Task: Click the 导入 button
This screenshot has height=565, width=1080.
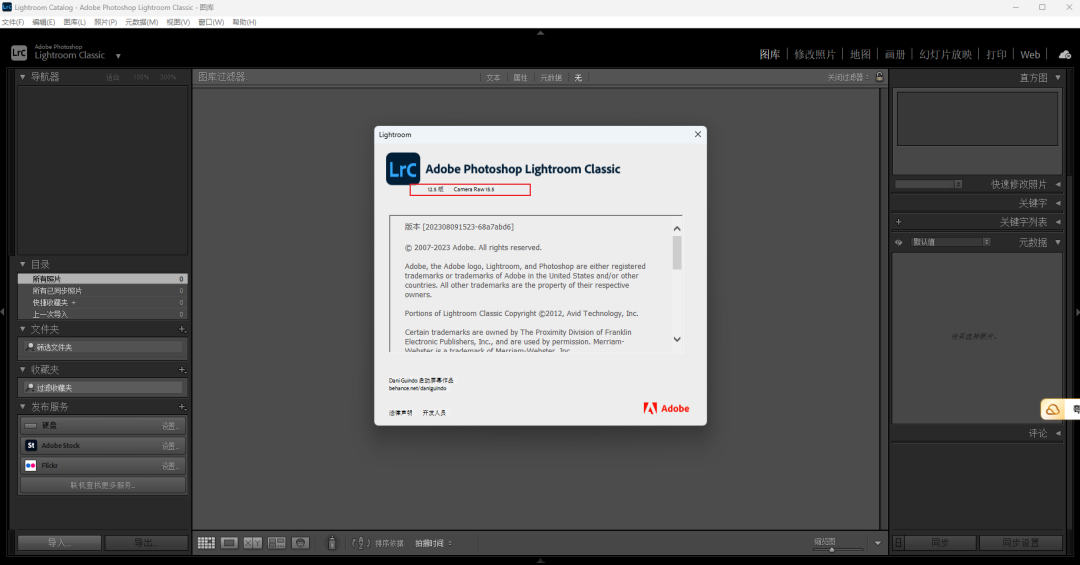Action: 59,543
